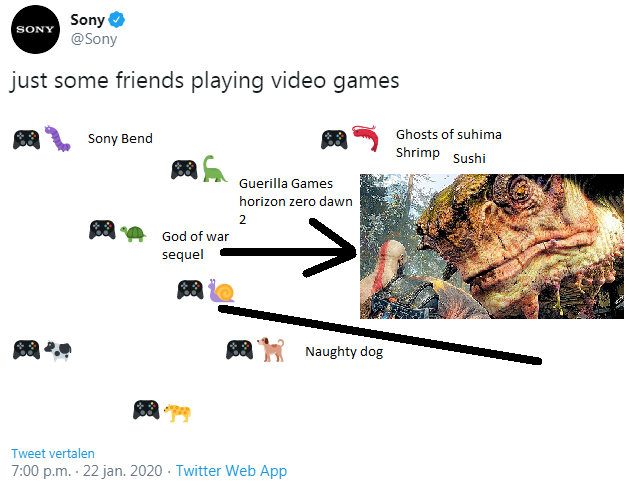Click the Sony profile avatar logo
633x486 pixels.
36,29
